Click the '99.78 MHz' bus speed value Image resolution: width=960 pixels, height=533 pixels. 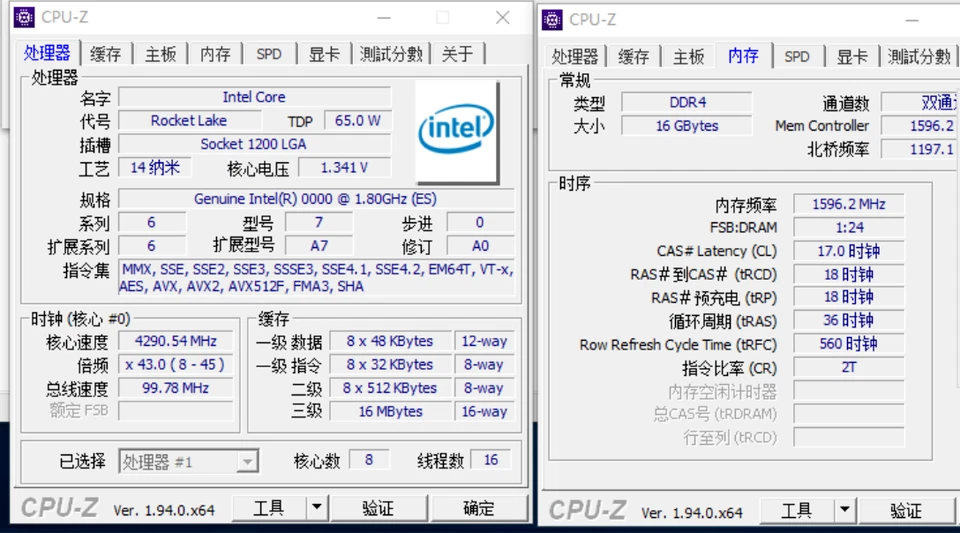(176, 388)
